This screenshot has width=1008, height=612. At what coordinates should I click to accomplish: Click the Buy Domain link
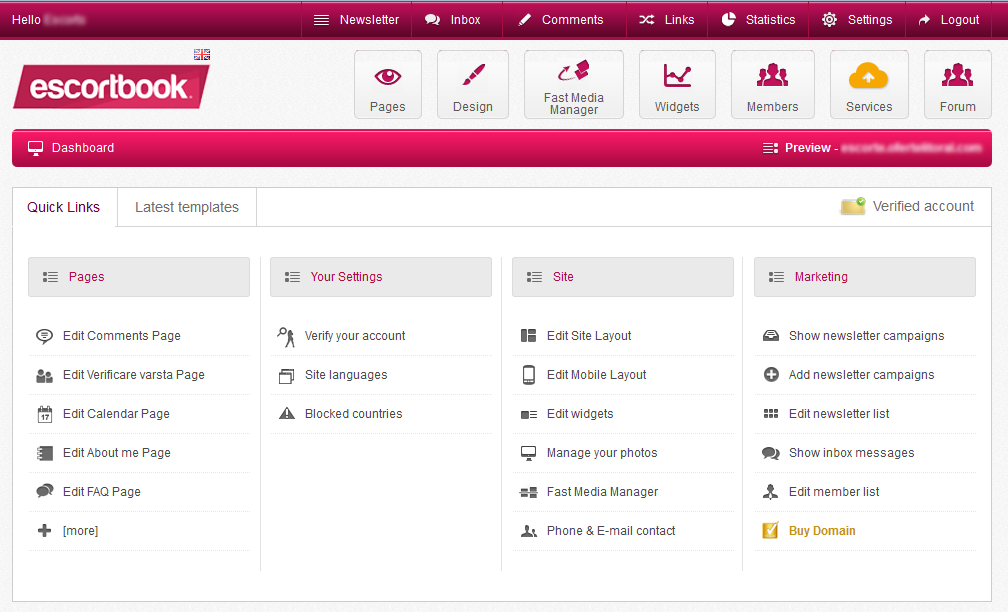tap(822, 531)
